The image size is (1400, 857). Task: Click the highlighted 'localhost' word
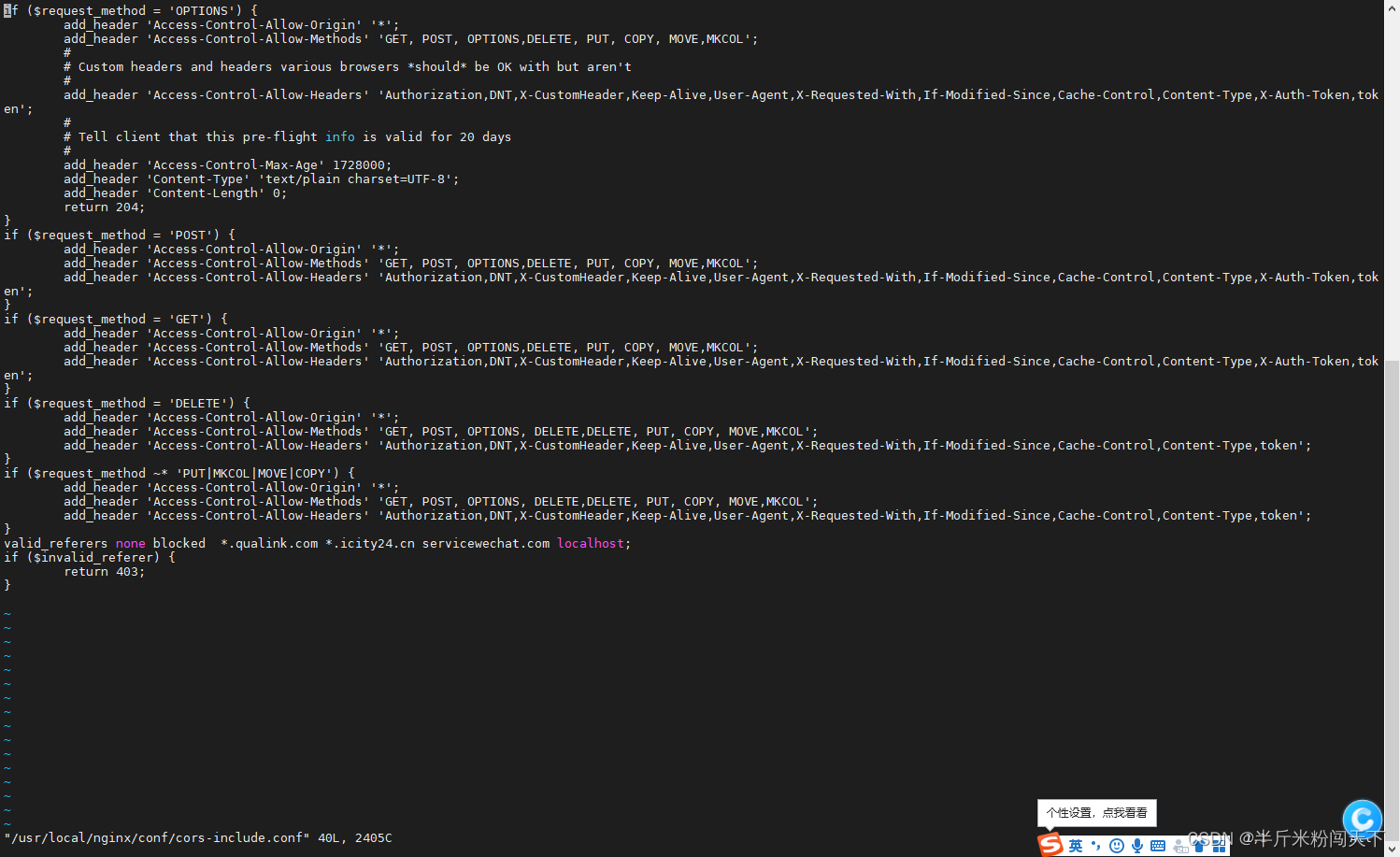click(x=591, y=544)
